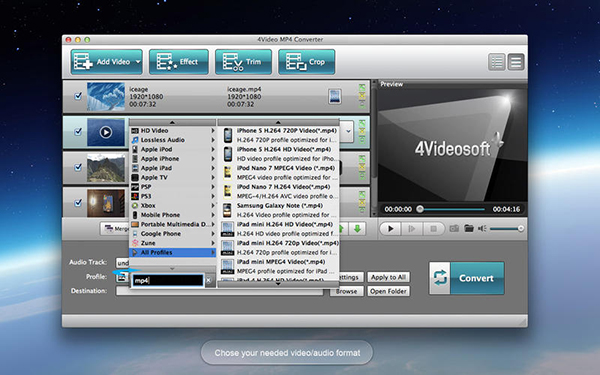Adjust the preview volume slider
Screen dimensions: 600x375
[x=506, y=228]
